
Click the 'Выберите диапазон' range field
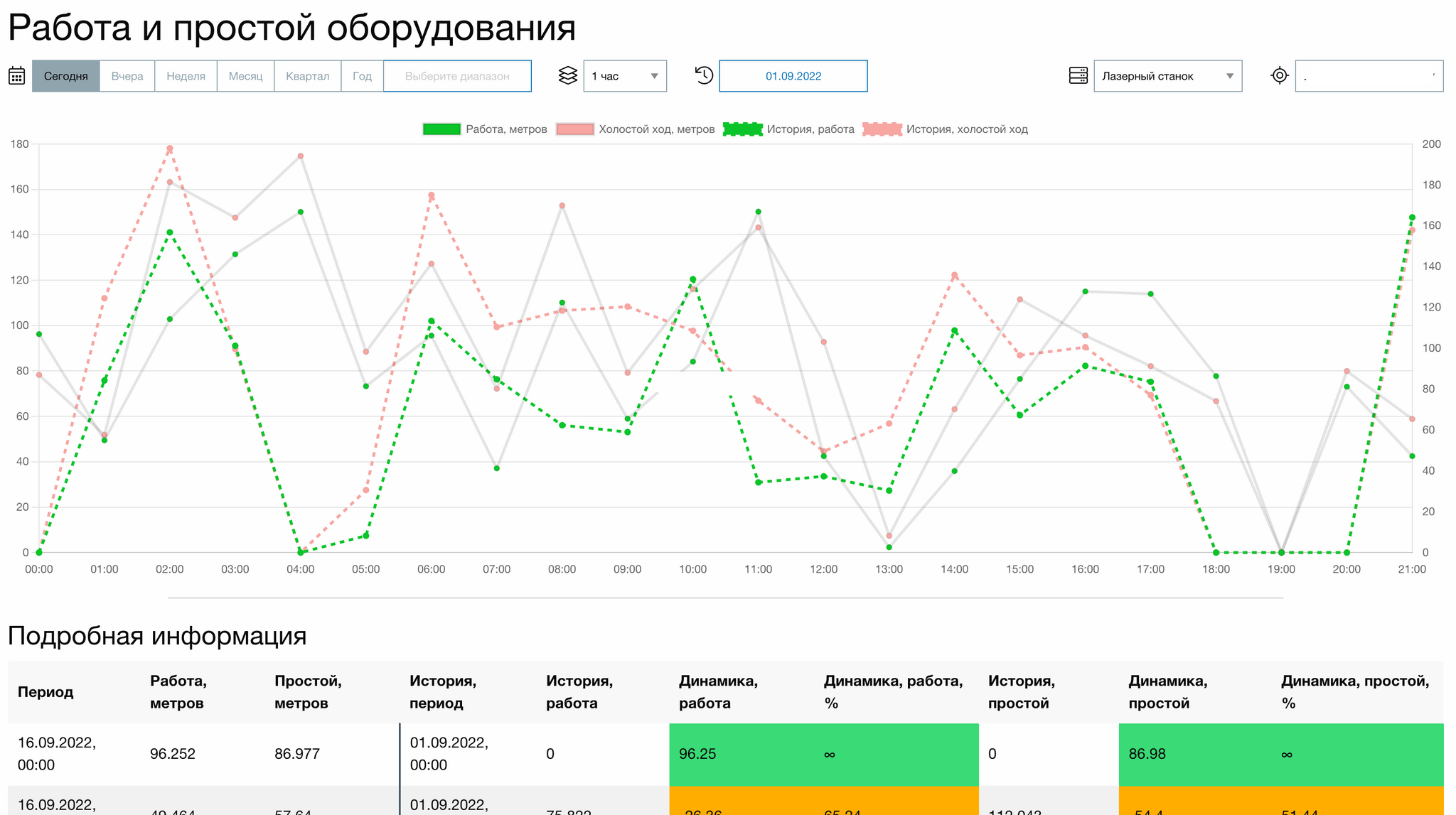click(x=457, y=76)
